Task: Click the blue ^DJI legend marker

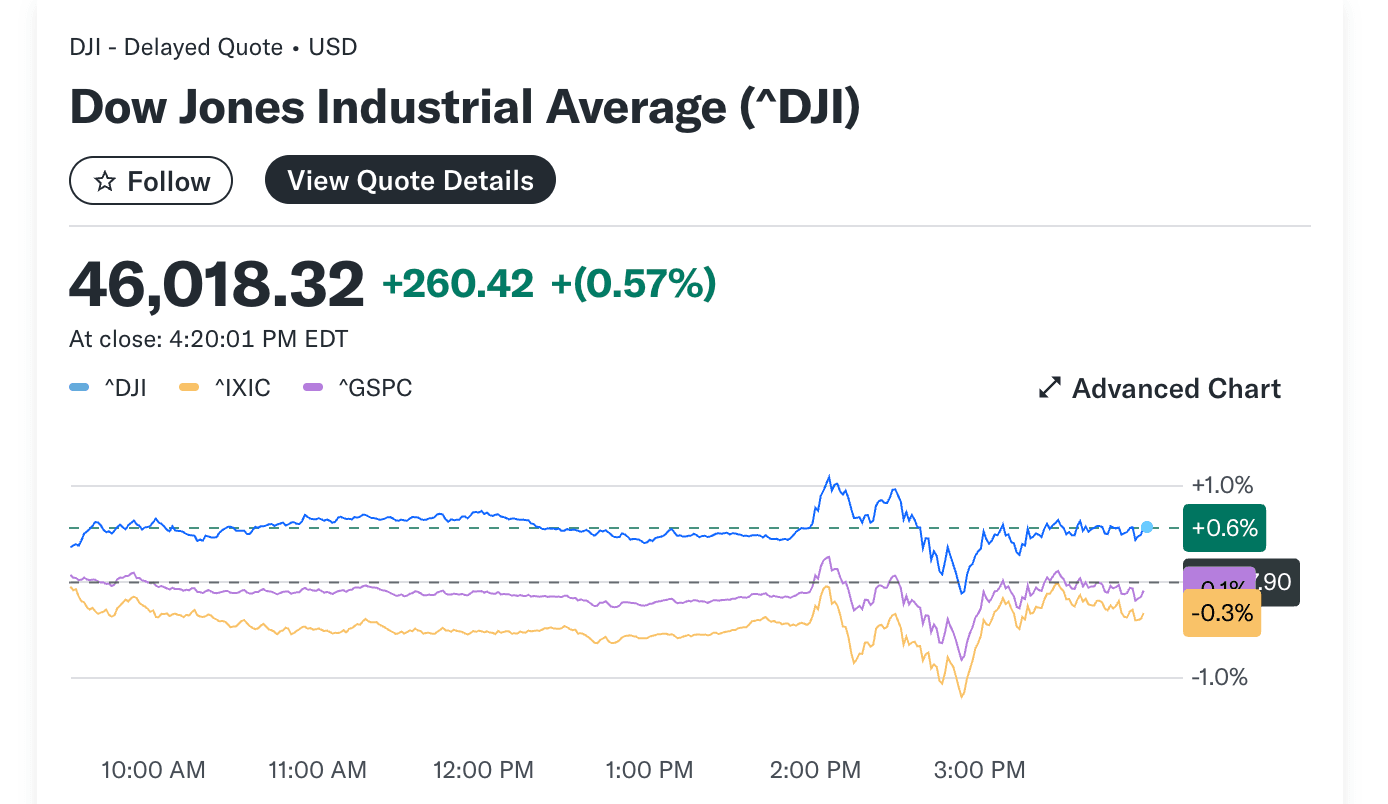Action: pos(80,388)
